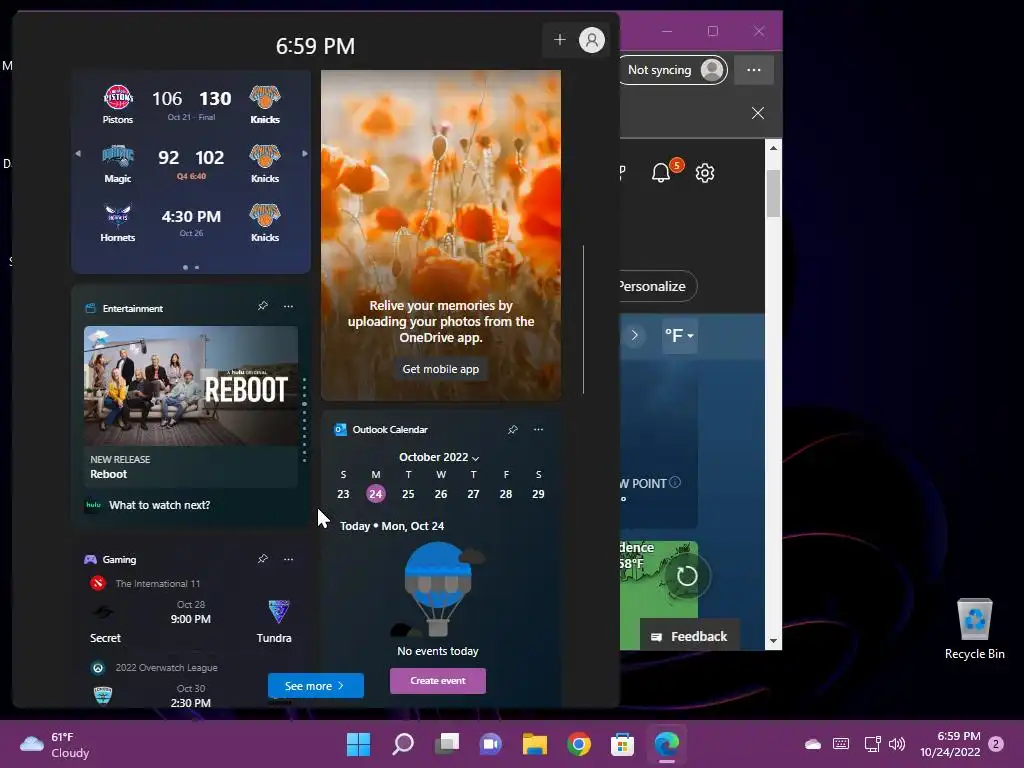Open Entertainment widget more options
Image resolution: width=1024 pixels, height=768 pixels.
click(288, 306)
